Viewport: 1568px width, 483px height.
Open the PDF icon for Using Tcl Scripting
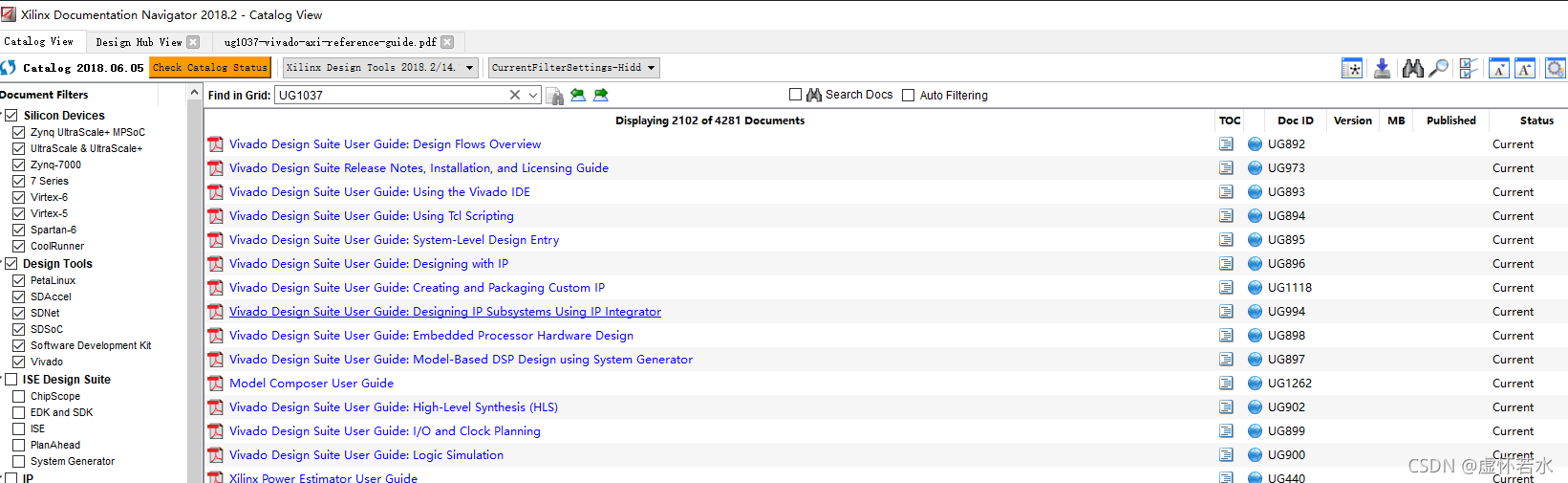(x=216, y=216)
